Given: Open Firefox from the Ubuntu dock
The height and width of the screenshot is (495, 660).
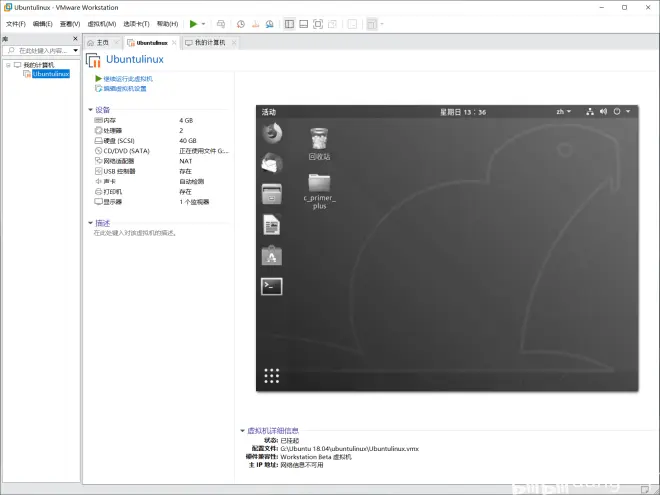Looking at the screenshot, I should click(272, 133).
